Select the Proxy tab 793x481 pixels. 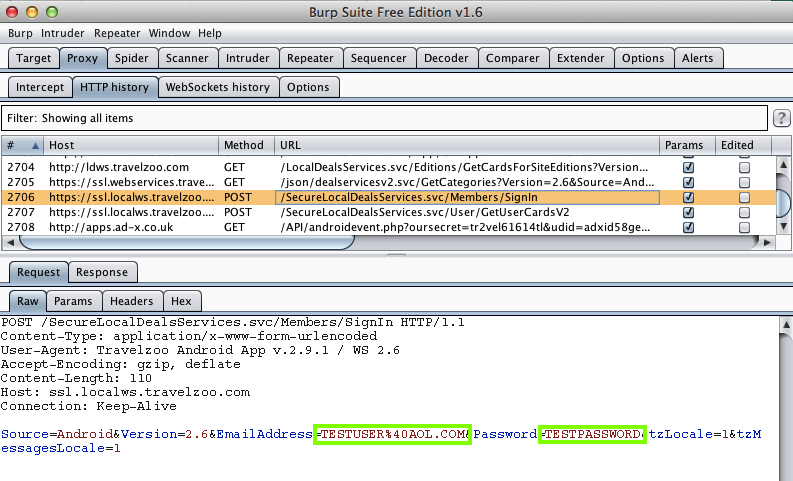(82, 58)
